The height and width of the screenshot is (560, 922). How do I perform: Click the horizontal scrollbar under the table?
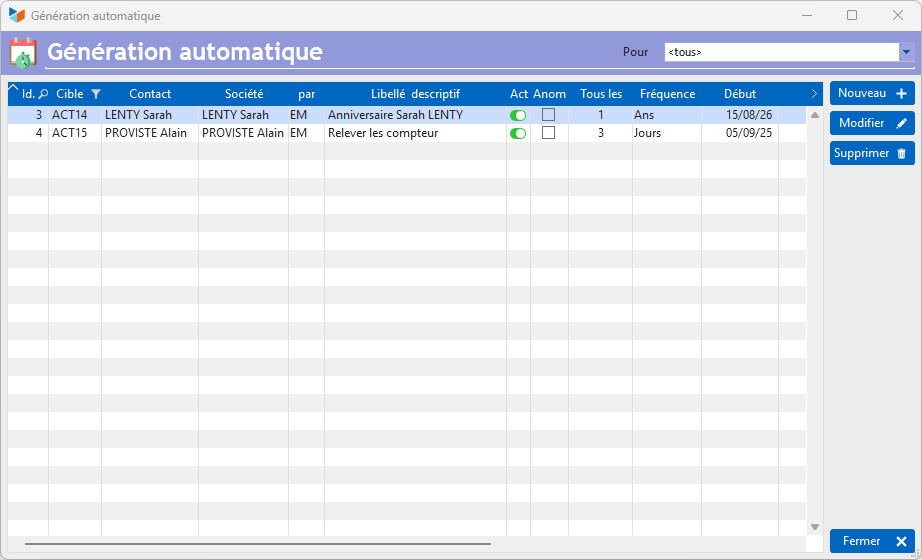tap(258, 544)
